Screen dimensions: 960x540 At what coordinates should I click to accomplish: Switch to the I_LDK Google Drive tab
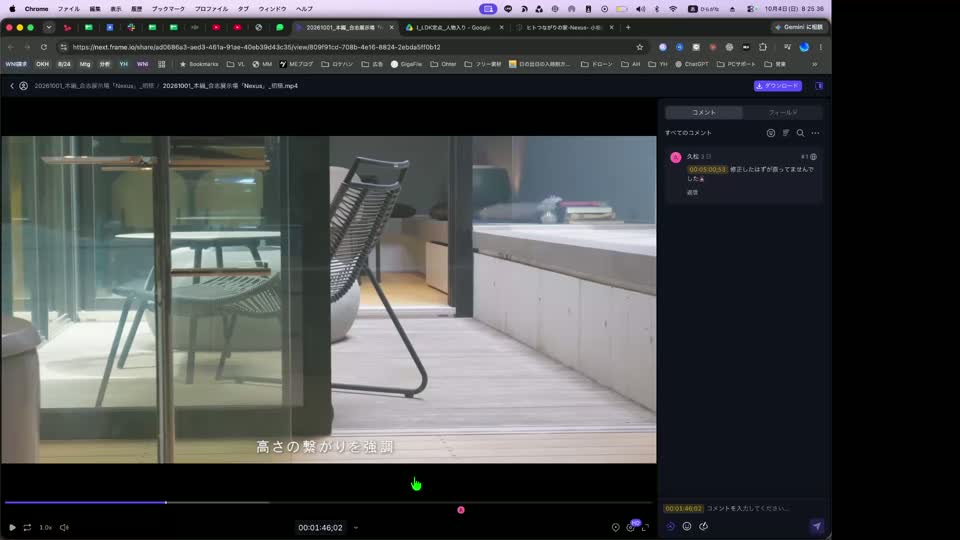point(454,28)
